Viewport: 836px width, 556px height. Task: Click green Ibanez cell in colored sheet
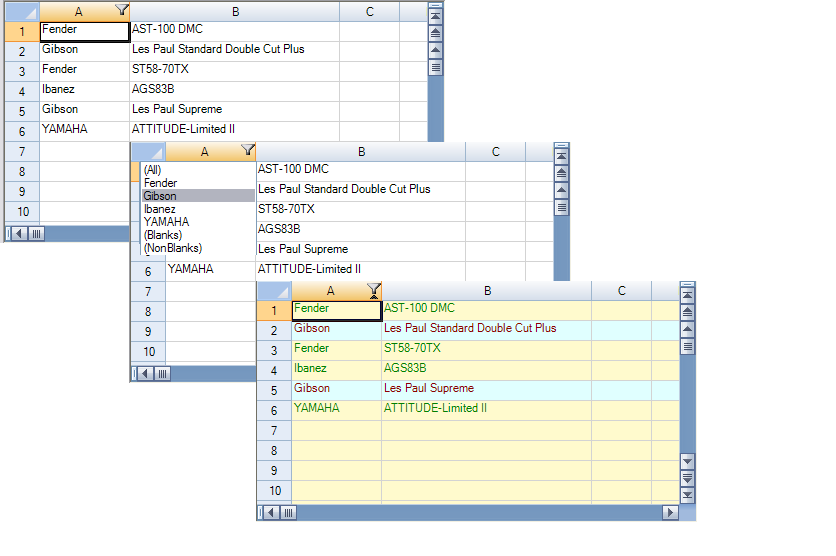[336, 370]
